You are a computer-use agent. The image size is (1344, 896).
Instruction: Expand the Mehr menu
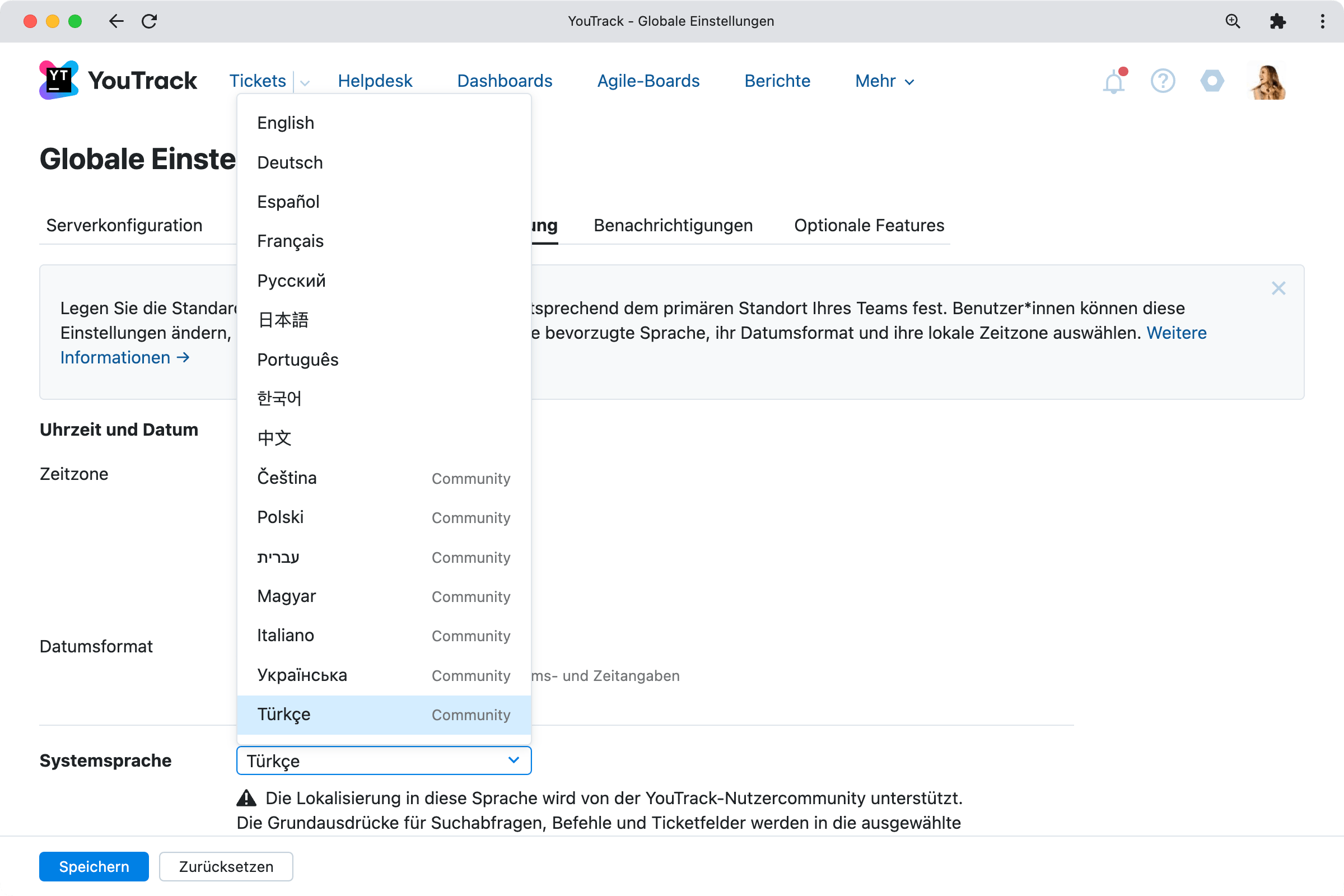tap(884, 81)
